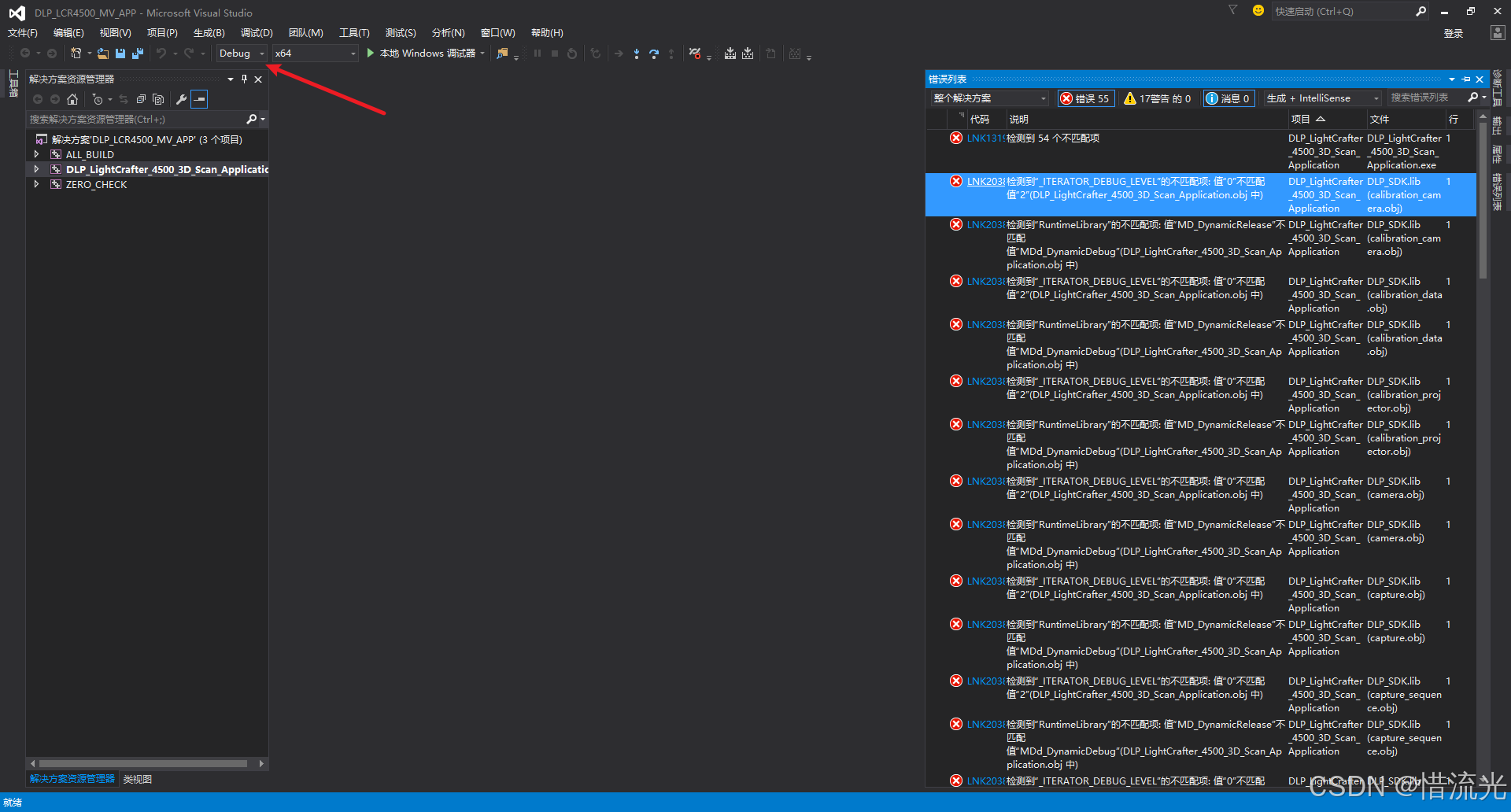Screen dimensions: 1511x812
Task: Open the Solution Explorer window options dropdown
Action: [231, 79]
